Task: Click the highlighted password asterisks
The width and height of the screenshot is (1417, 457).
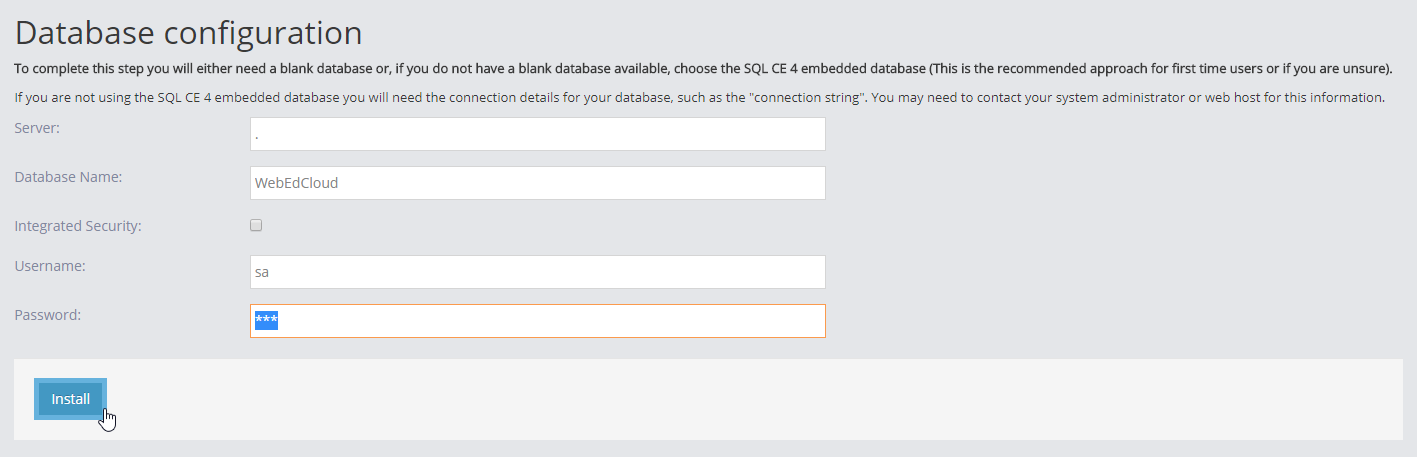Action: tap(266, 321)
